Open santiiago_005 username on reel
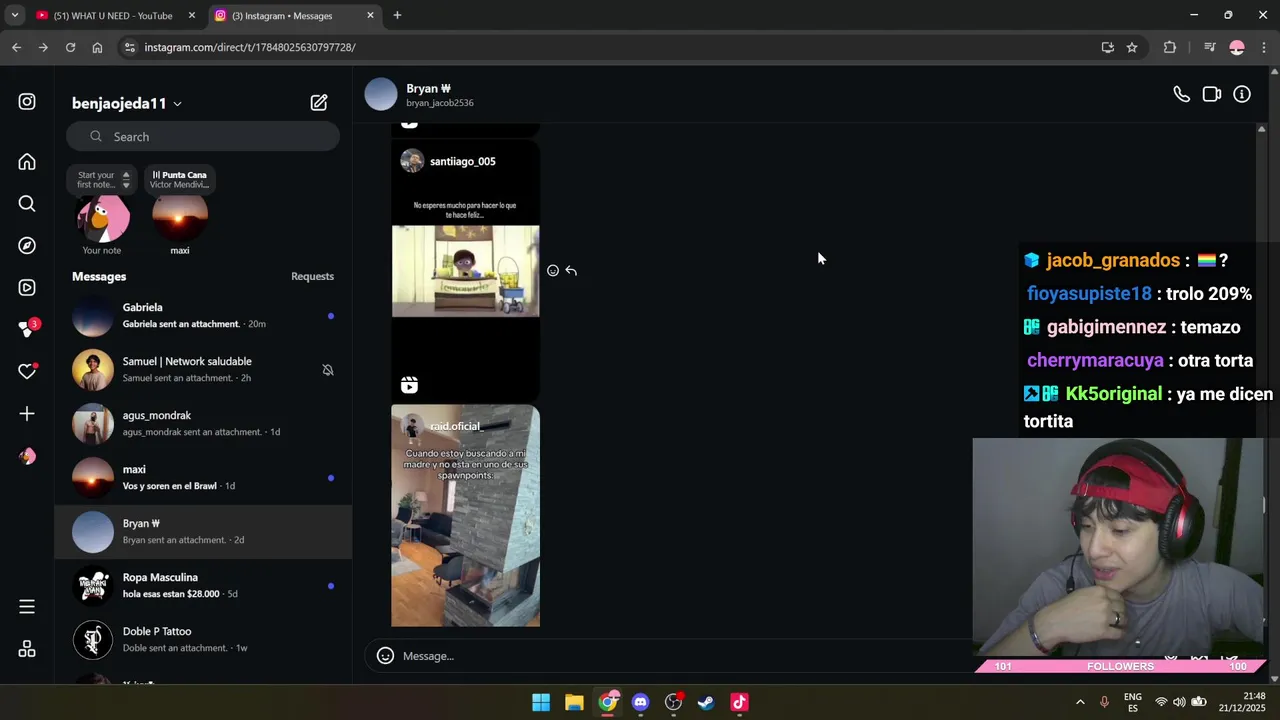This screenshot has width=1280, height=720. (462, 161)
